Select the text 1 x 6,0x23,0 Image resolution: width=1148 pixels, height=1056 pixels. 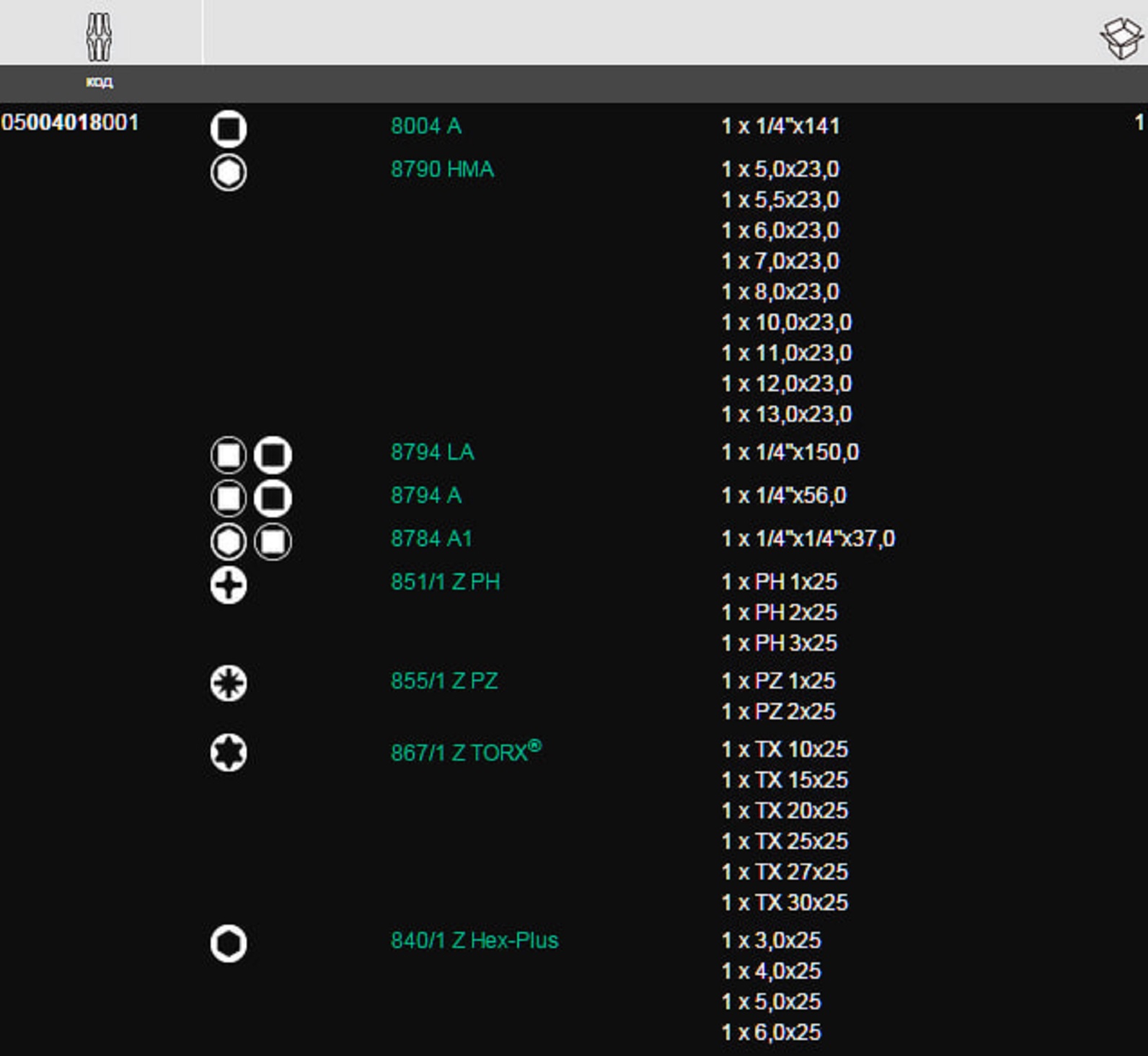780,231
